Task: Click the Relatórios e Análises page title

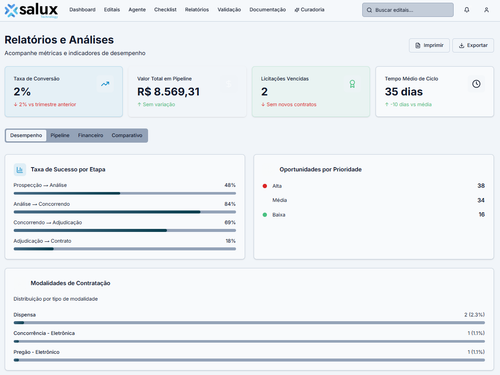Action: point(59,40)
